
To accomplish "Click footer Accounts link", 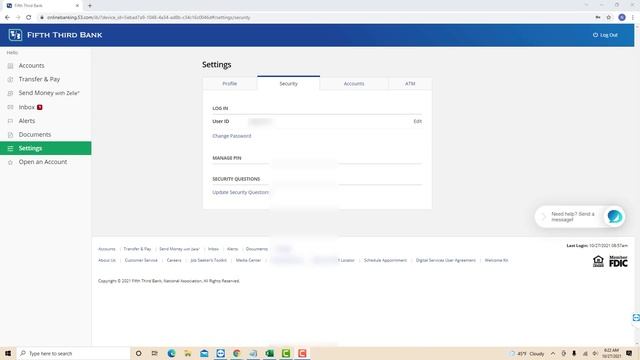I will (x=107, y=249).
